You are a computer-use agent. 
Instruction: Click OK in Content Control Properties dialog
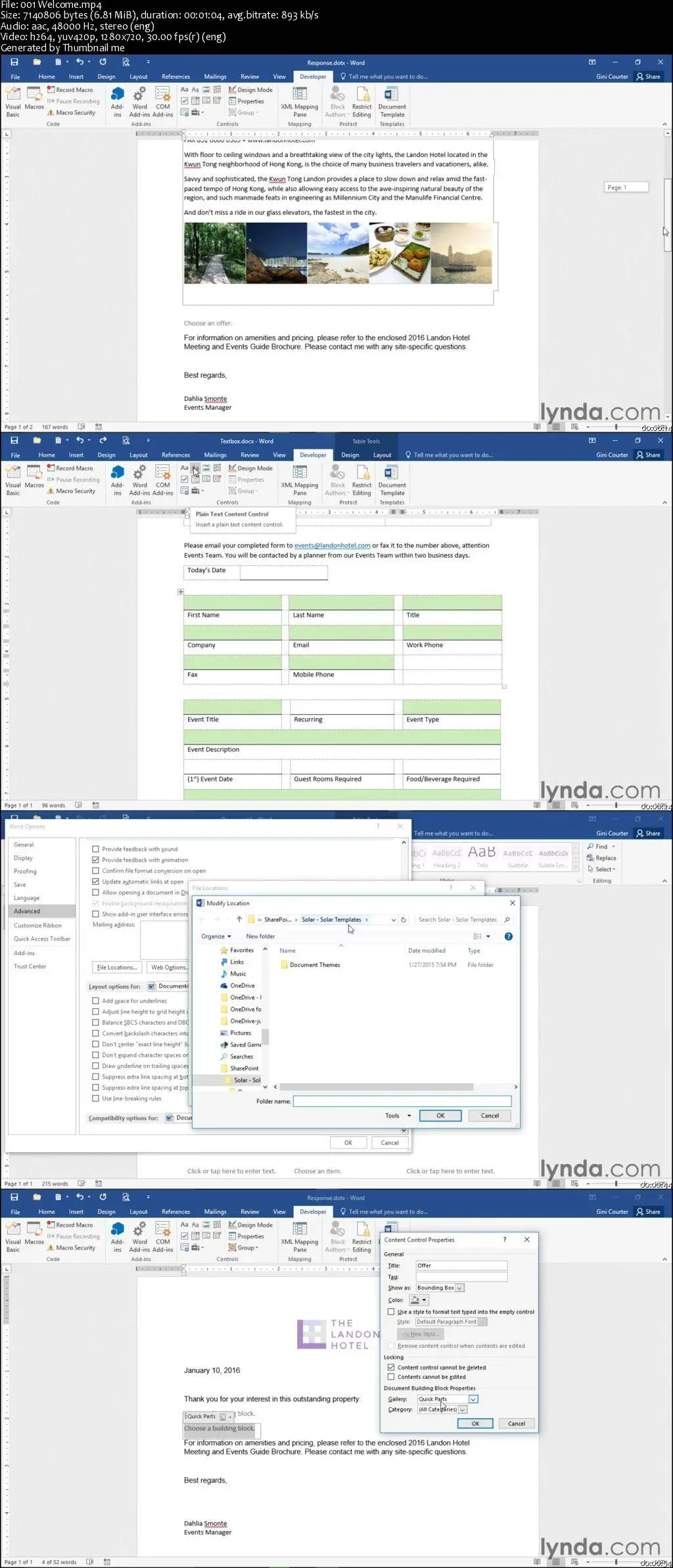point(475,1423)
